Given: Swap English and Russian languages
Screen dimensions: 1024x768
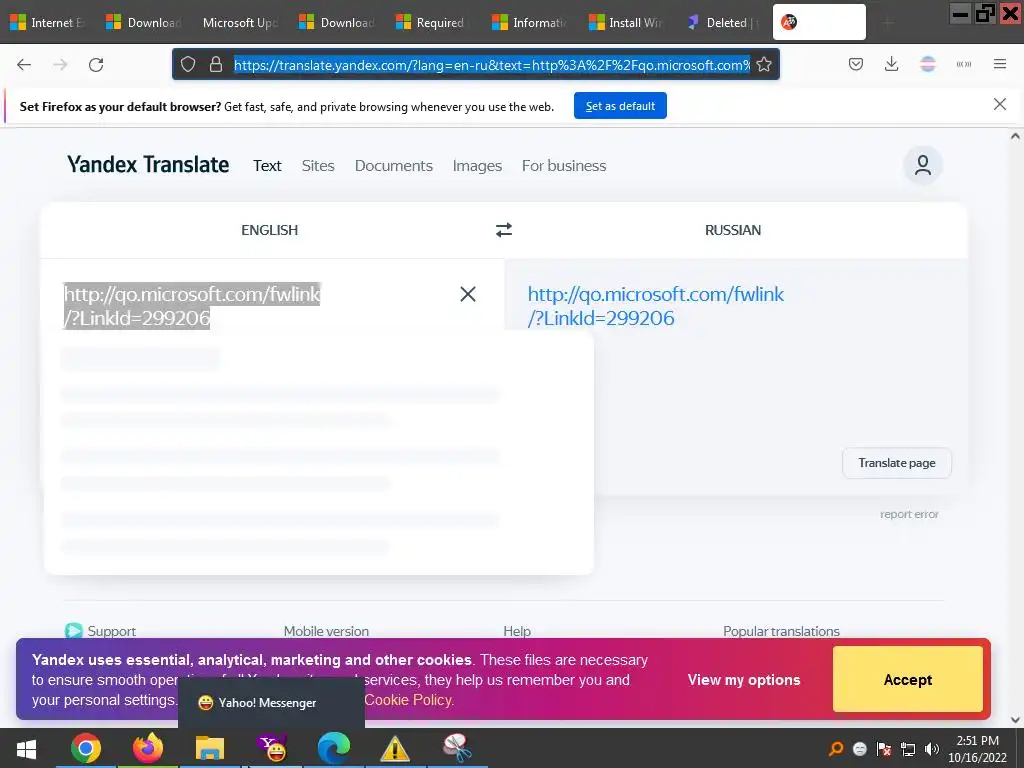Looking at the screenshot, I should click(x=504, y=230).
